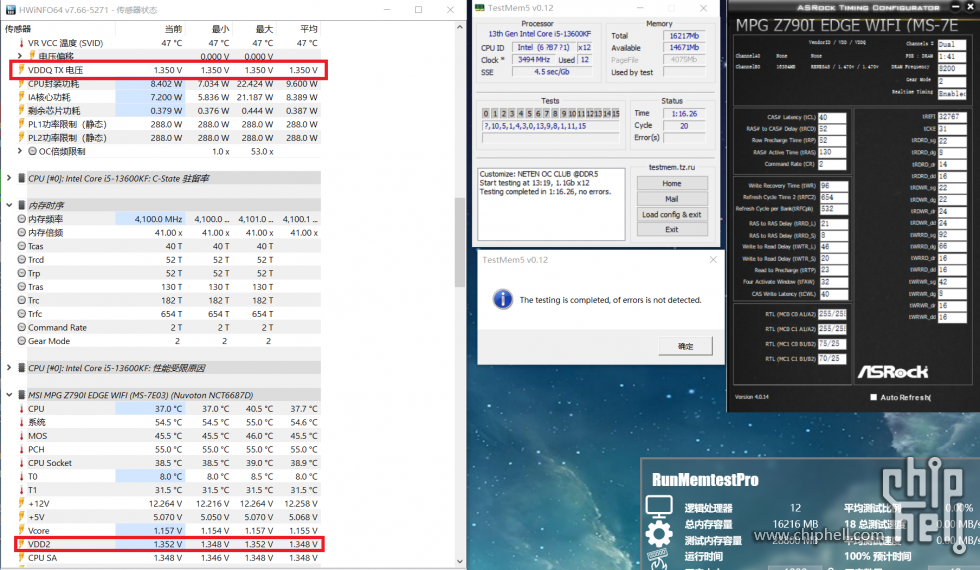This screenshot has width=980, height=570.
Task: Click lightning icon beside VDDQ TX 电压
Action: (x=22, y=70)
